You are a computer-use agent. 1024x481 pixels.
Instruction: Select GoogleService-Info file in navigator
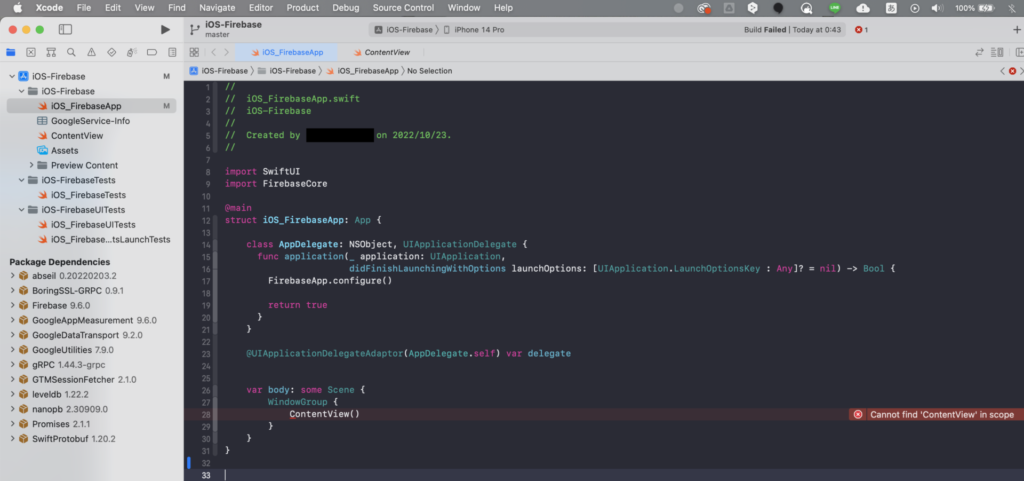tap(90, 121)
